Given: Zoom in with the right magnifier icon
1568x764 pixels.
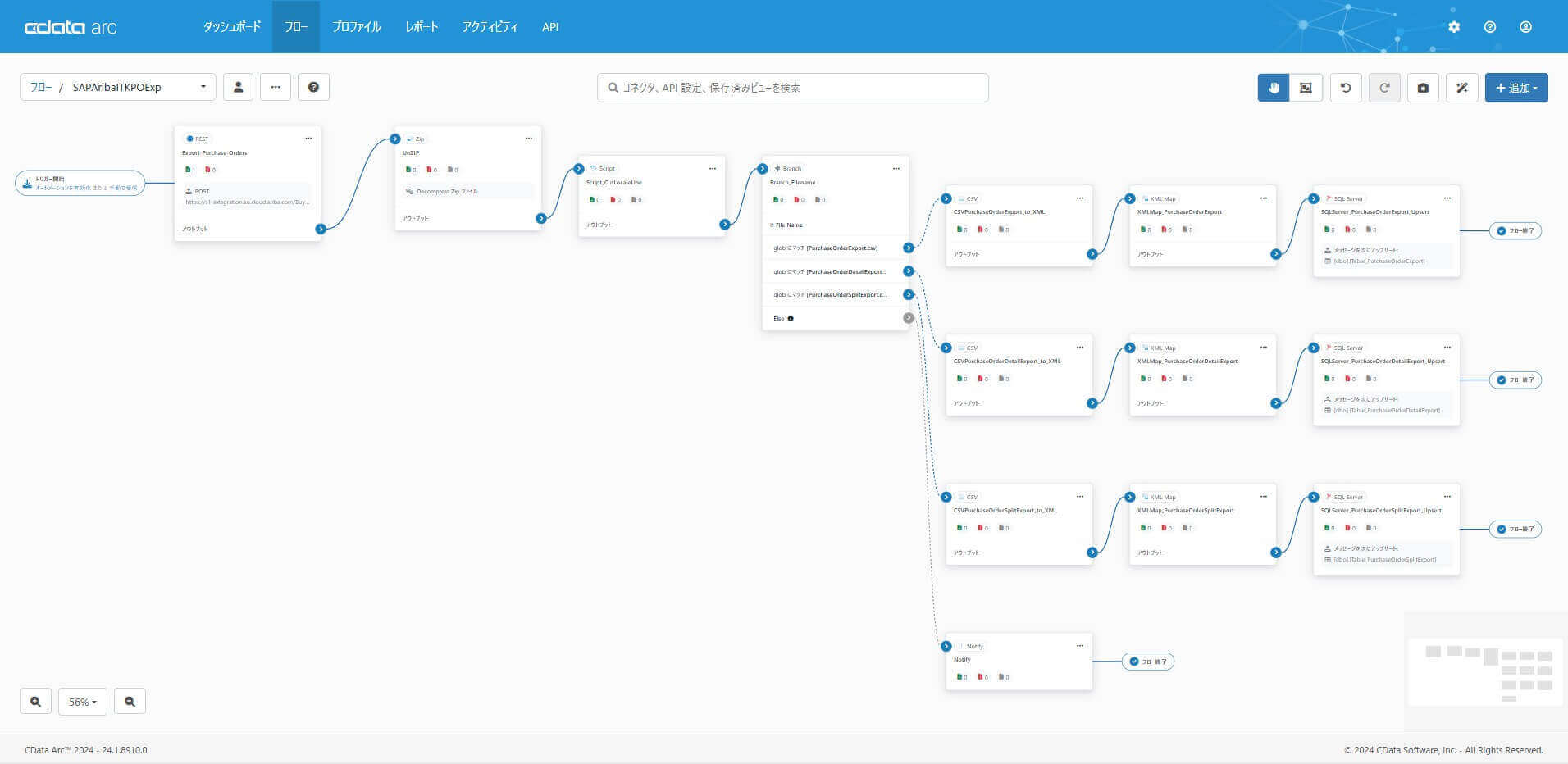Looking at the screenshot, I should (130, 701).
